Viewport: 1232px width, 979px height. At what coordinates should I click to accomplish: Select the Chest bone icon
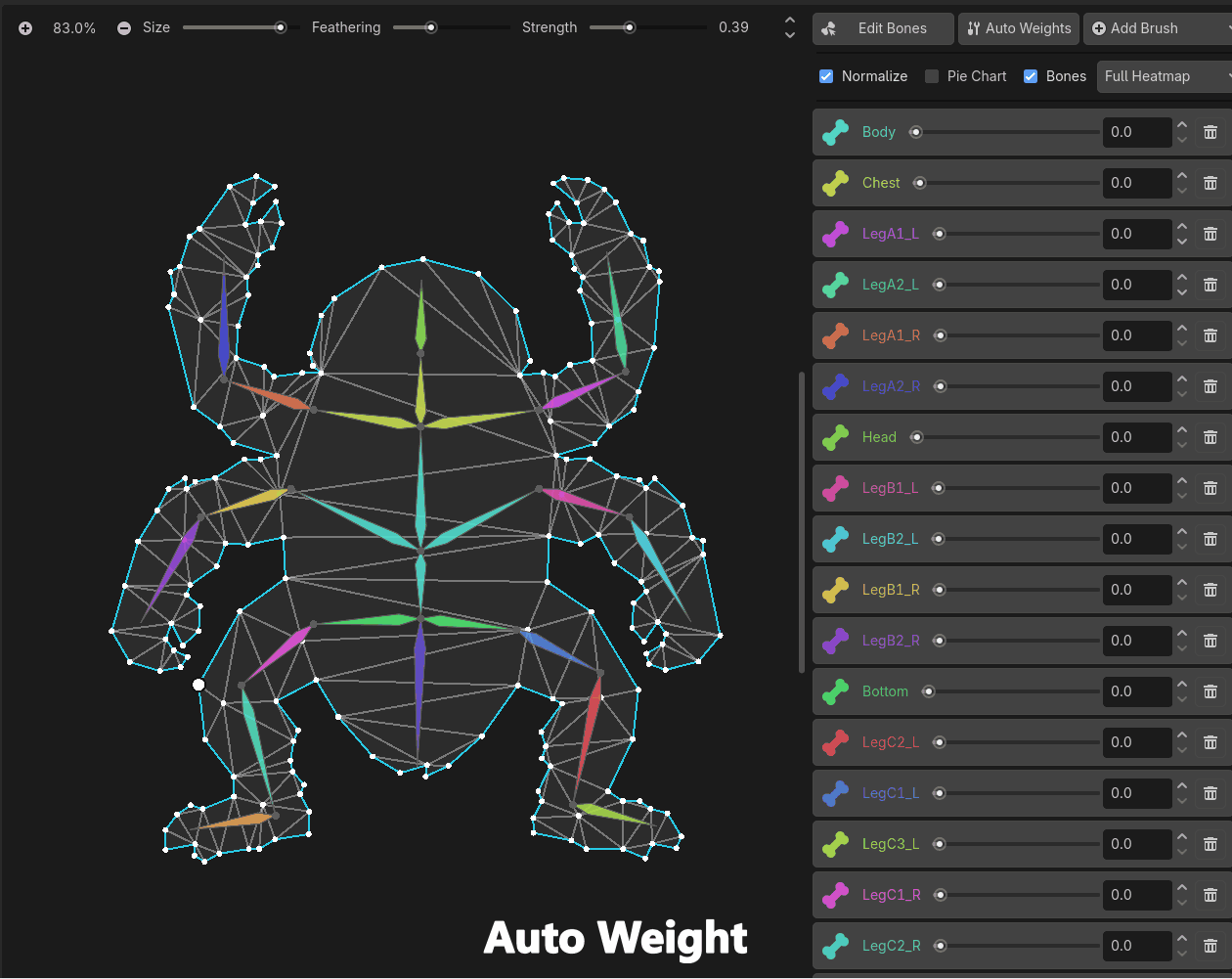click(x=835, y=183)
